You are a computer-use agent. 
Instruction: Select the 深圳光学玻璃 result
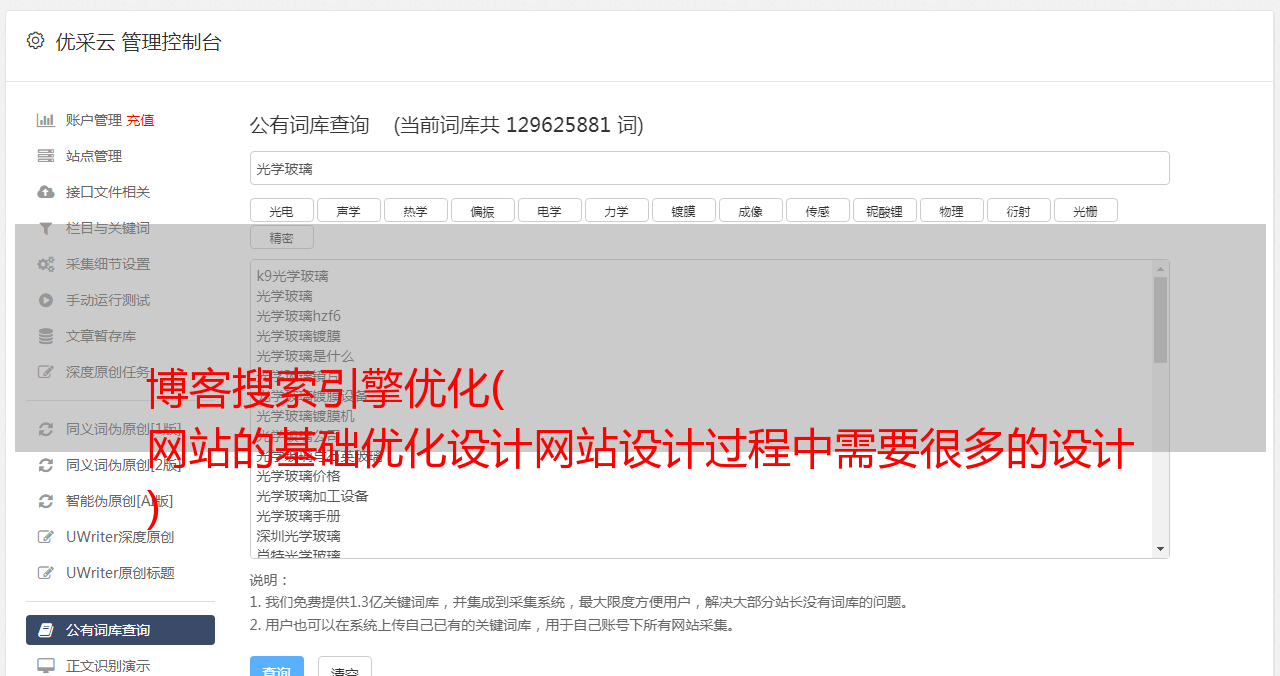click(298, 536)
